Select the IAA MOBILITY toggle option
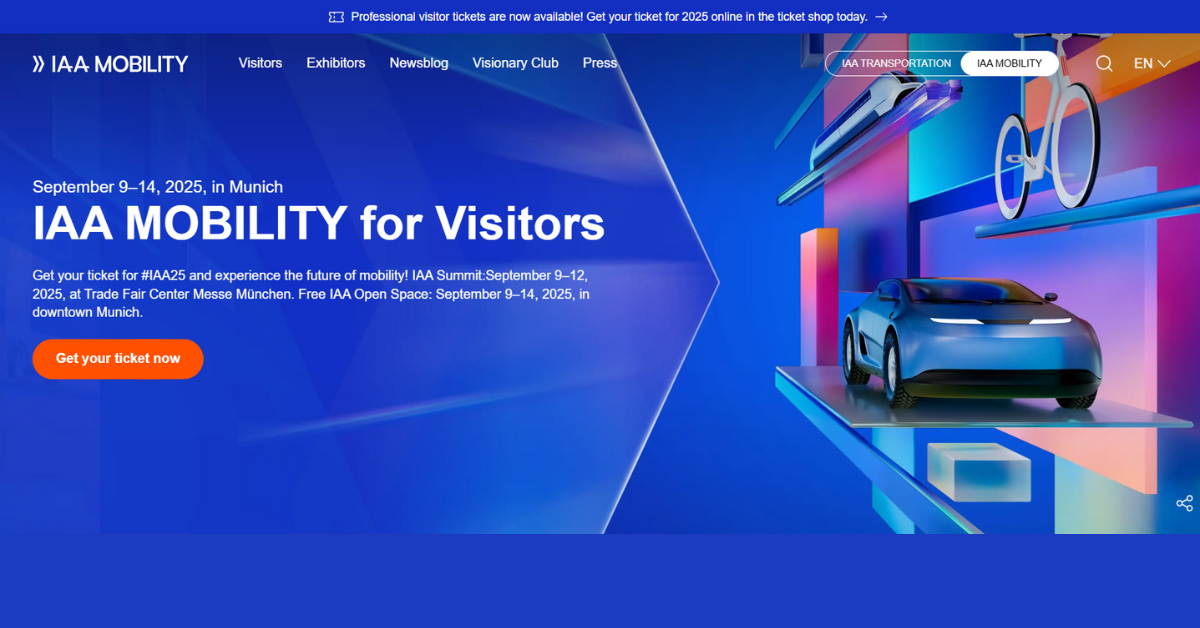 (1009, 64)
